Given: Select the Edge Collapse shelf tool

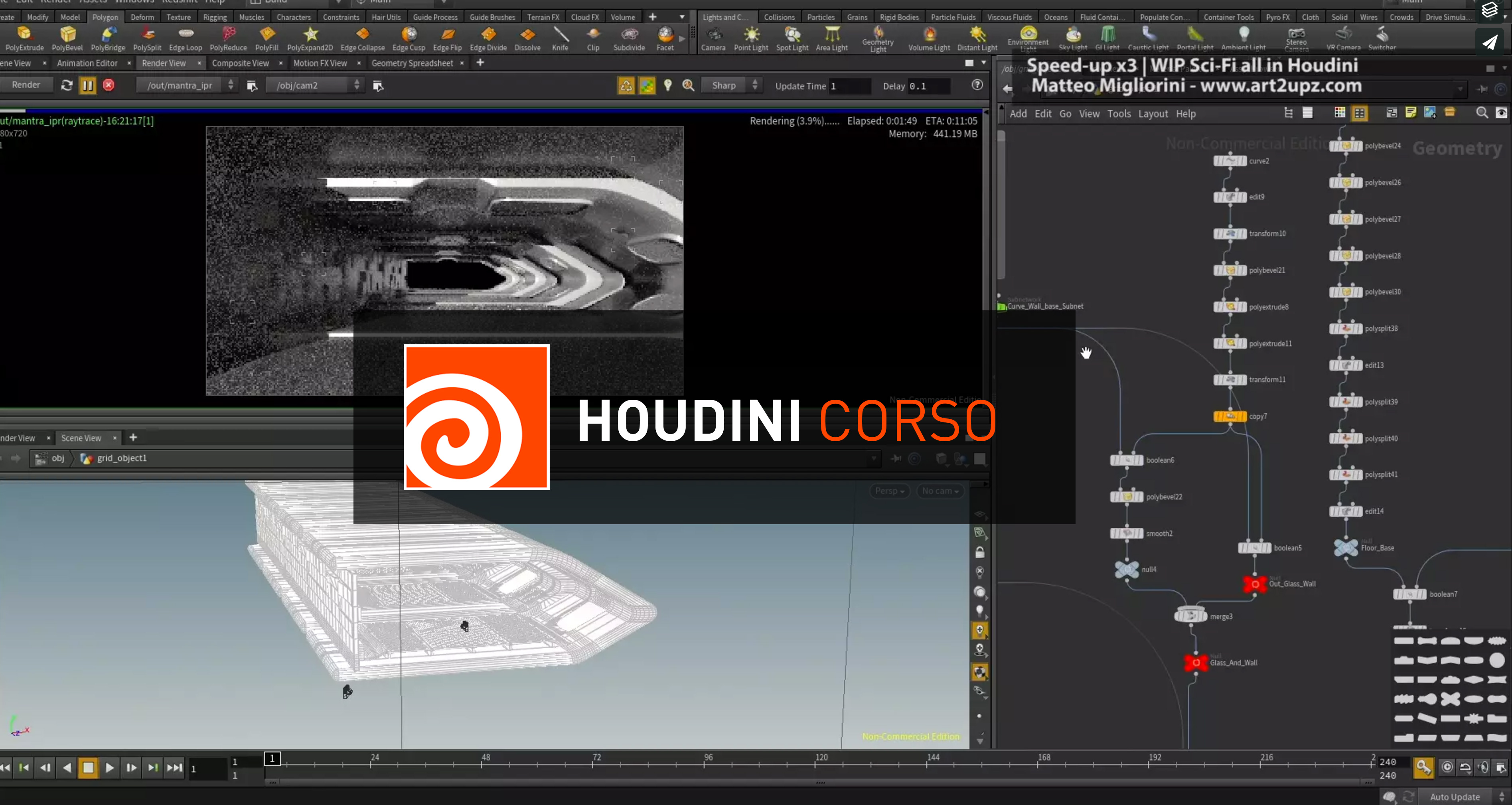Looking at the screenshot, I should 363,39.
